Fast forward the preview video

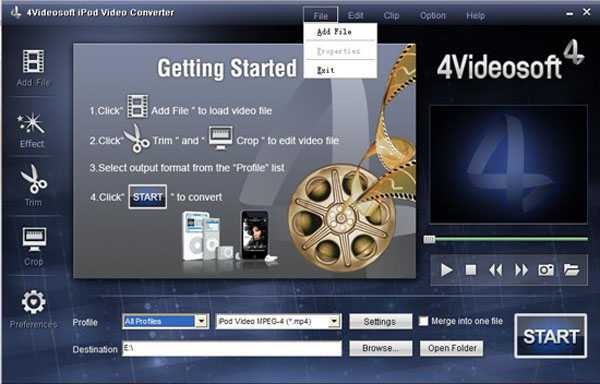tap(521, 270)
